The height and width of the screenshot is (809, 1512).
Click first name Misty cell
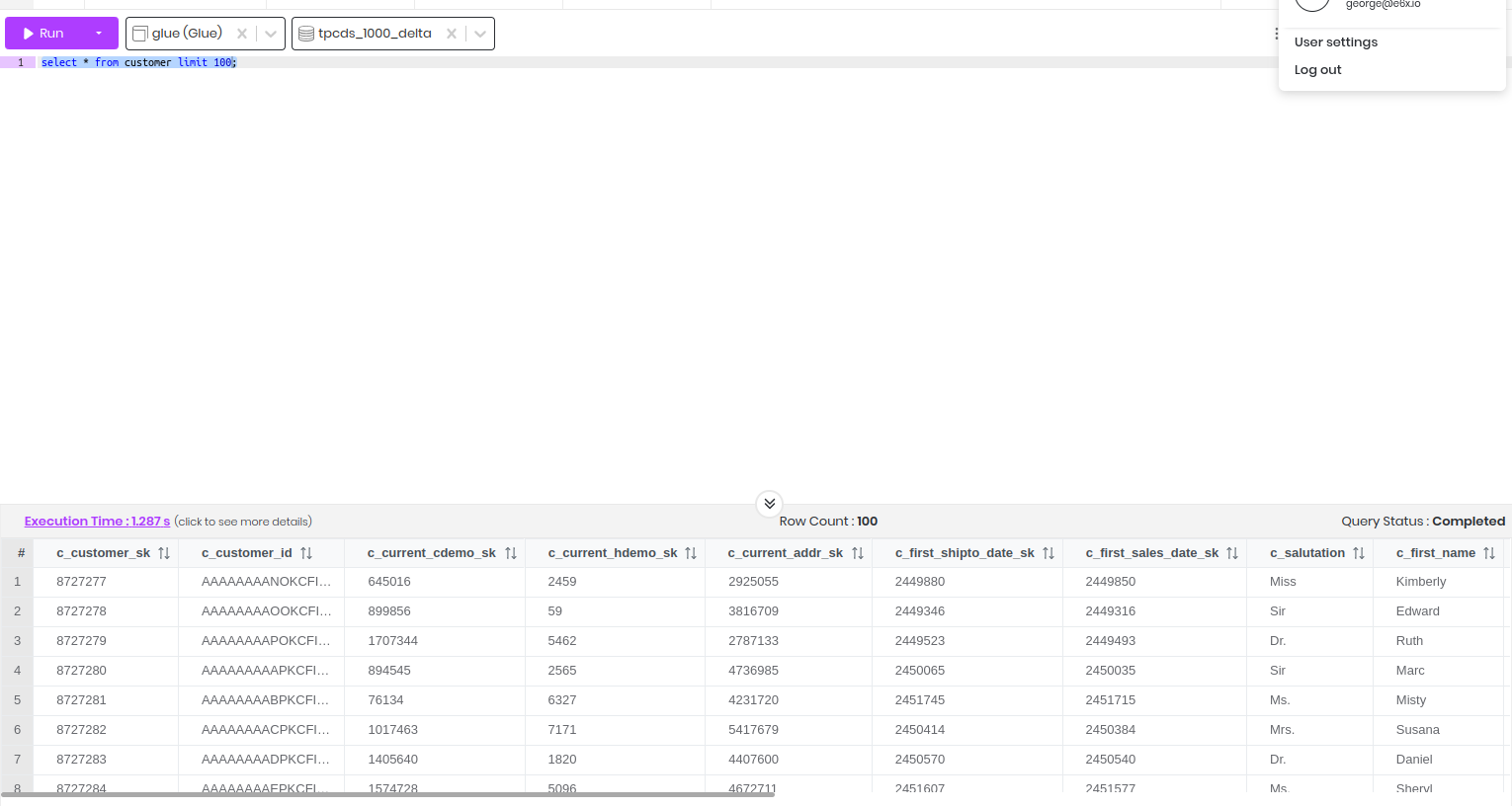point(1411,700)
